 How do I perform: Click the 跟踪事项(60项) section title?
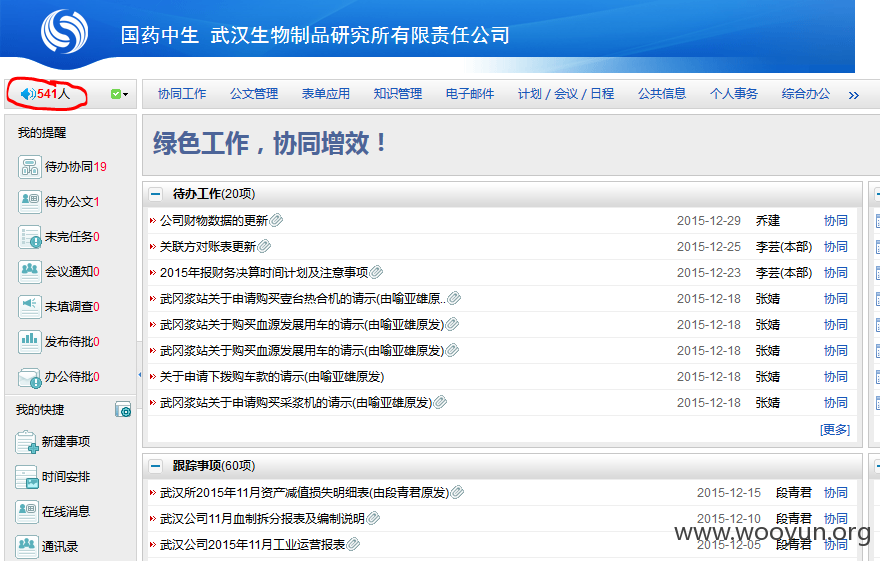click(214, 466)
